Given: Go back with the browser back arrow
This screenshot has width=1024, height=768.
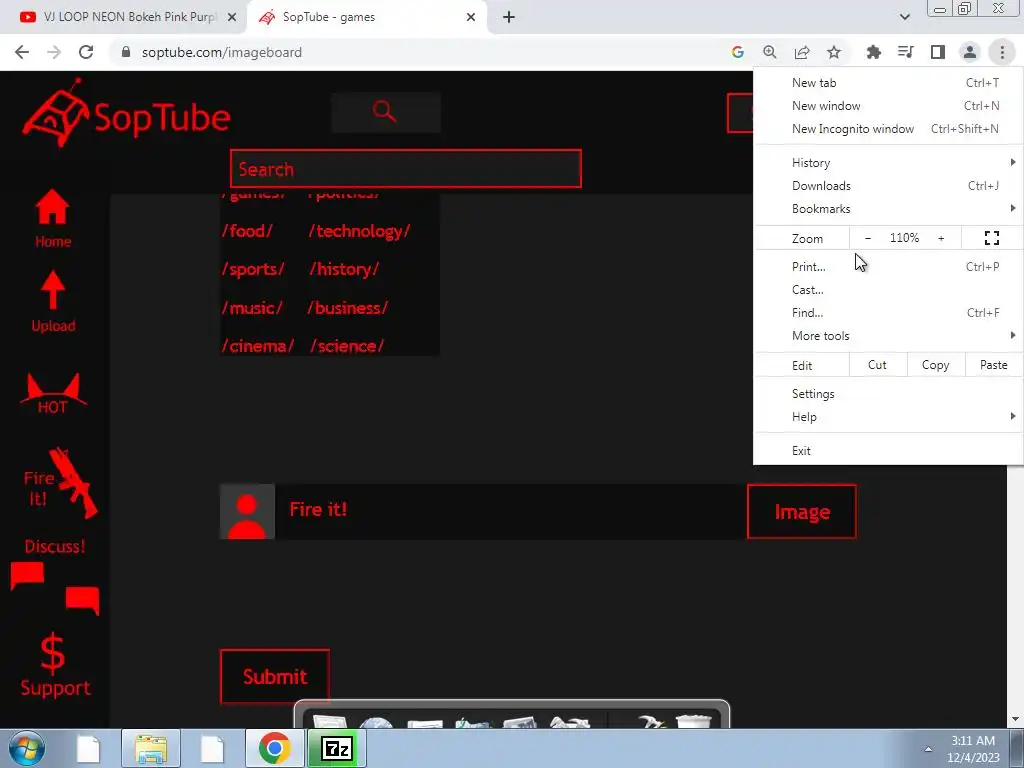Looking at the screenshot, I should [22, 52].
